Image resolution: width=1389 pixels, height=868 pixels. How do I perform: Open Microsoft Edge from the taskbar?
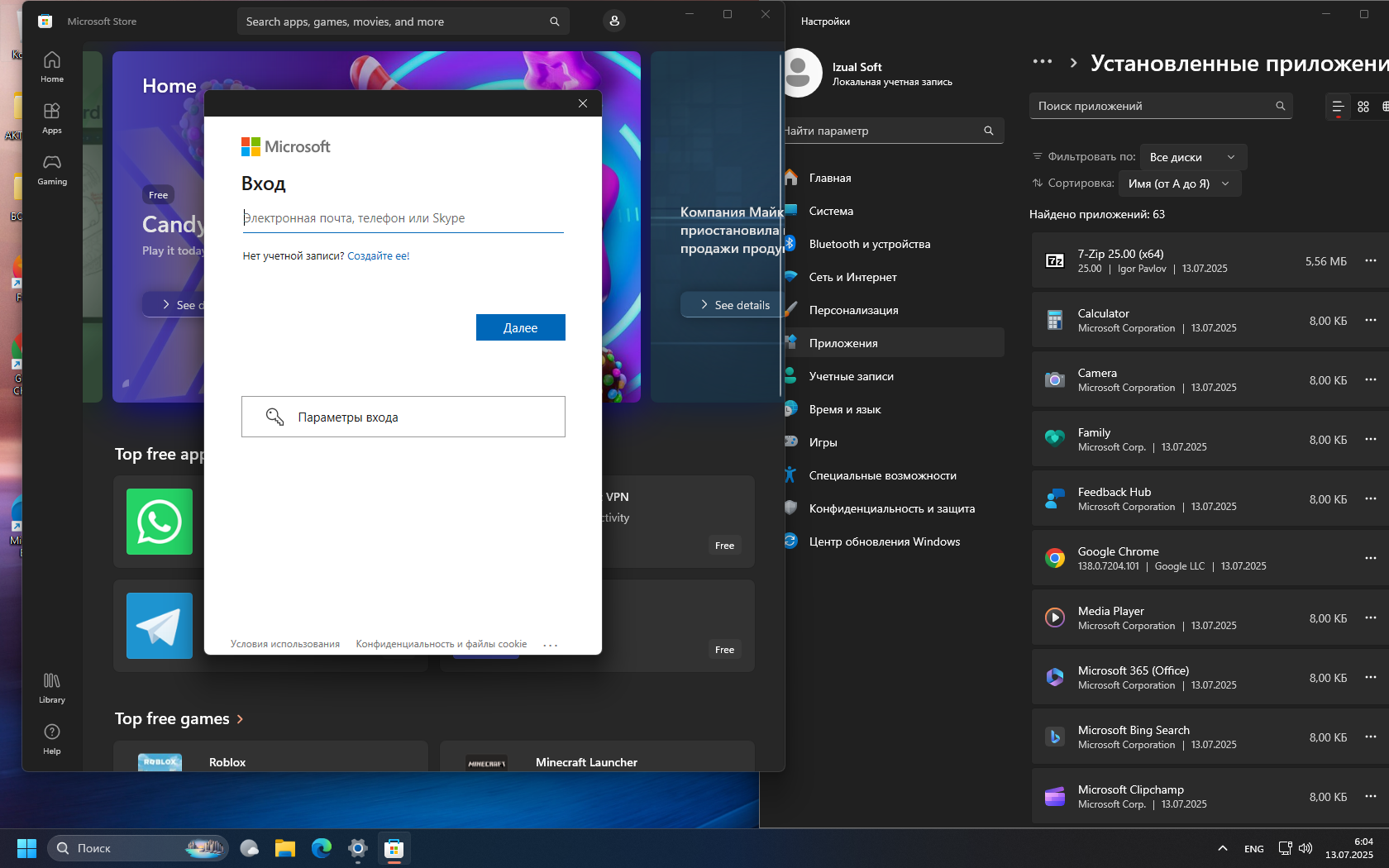click(322, 848)
